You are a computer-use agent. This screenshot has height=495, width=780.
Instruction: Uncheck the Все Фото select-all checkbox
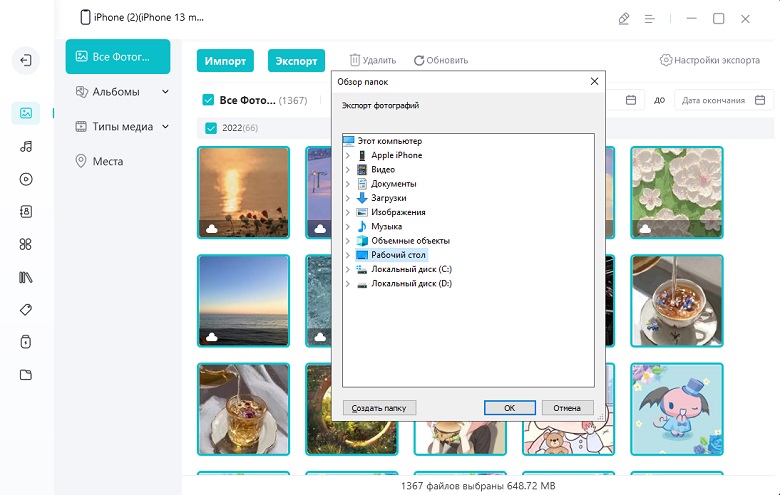208,100
